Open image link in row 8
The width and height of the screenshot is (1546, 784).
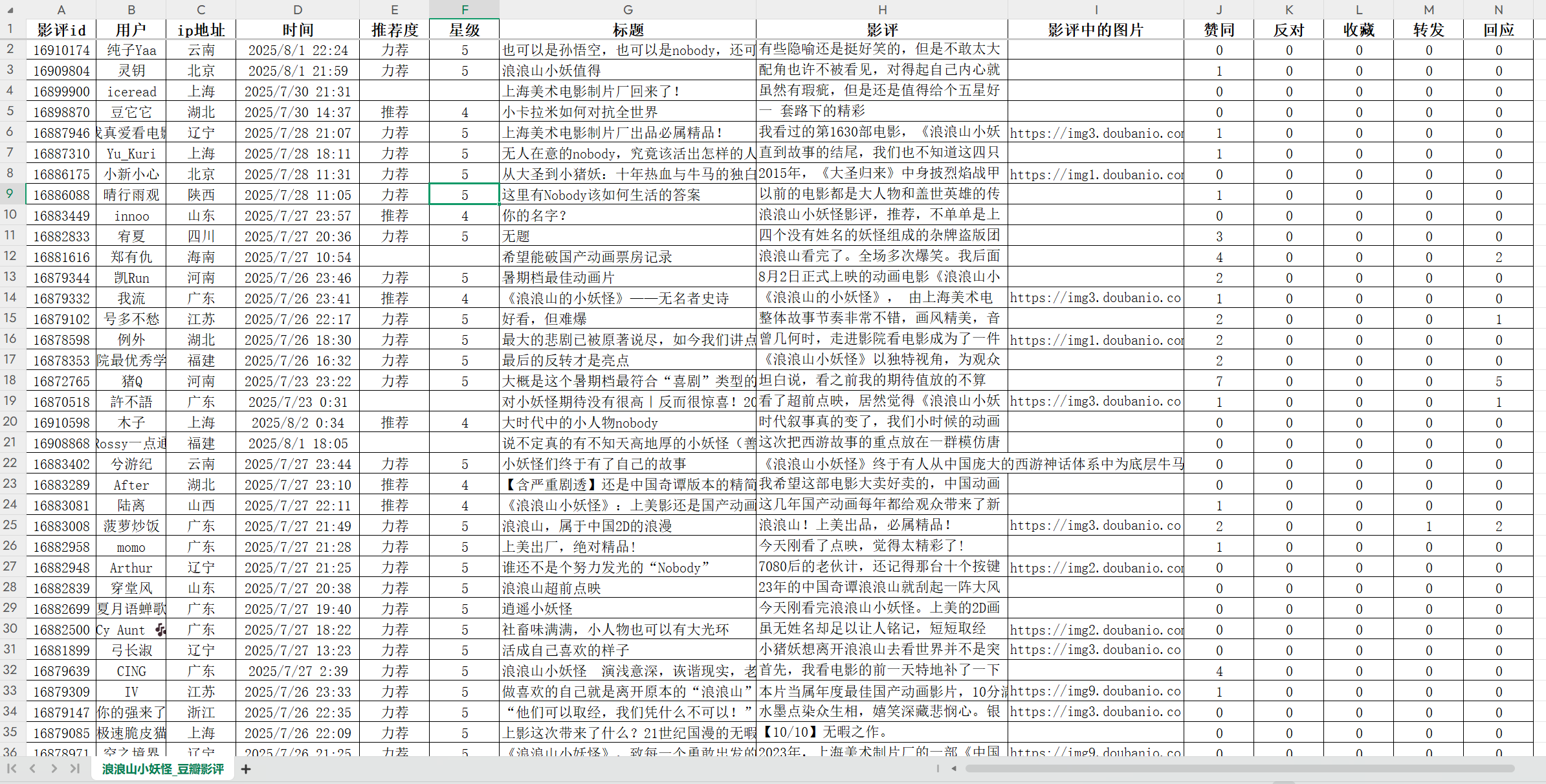point(1096,174)
